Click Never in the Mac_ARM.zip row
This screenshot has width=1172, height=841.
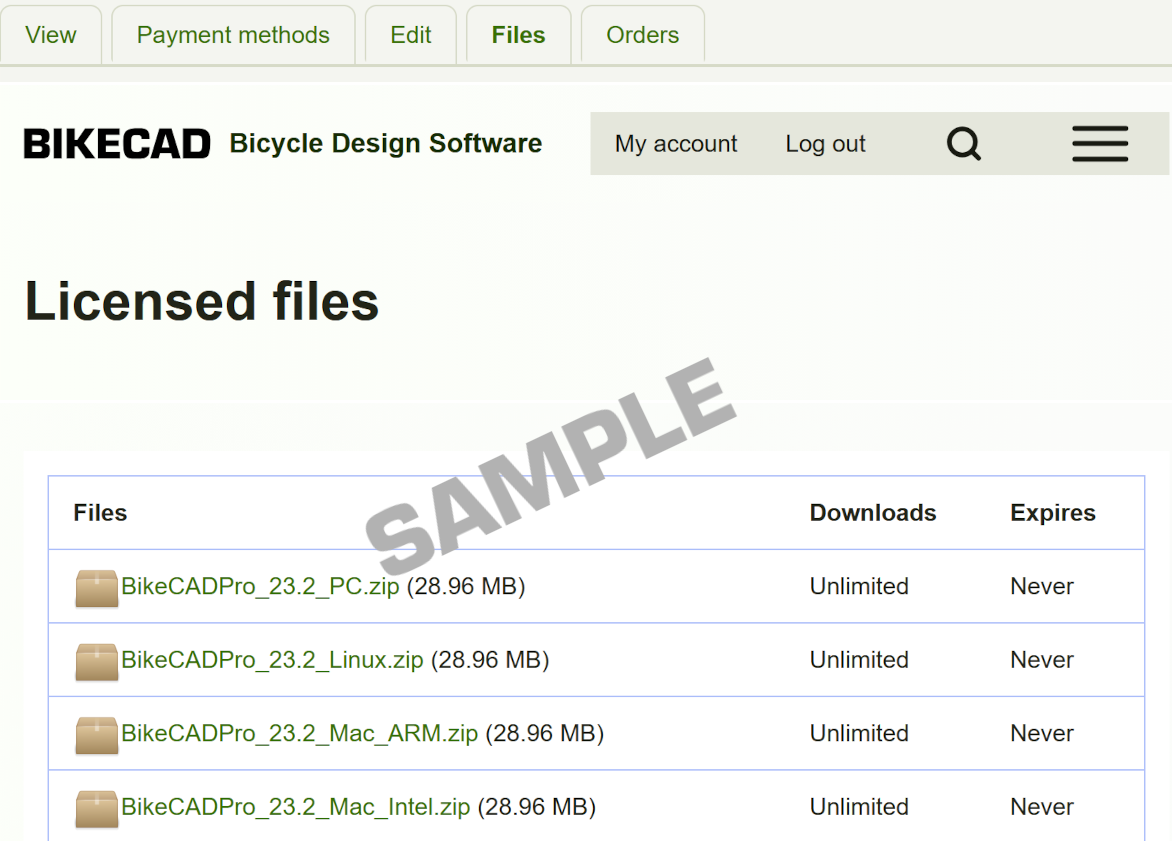pos(1042,733)
